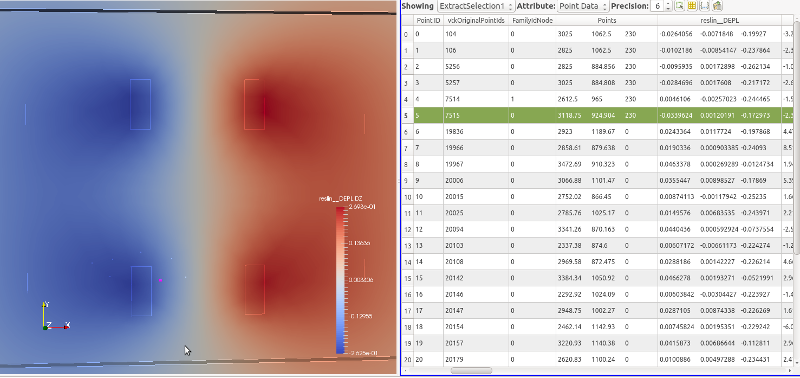Screen dimensions: 800x378
Task: Open the toggle column visibility icon
Action: (692, 6)
